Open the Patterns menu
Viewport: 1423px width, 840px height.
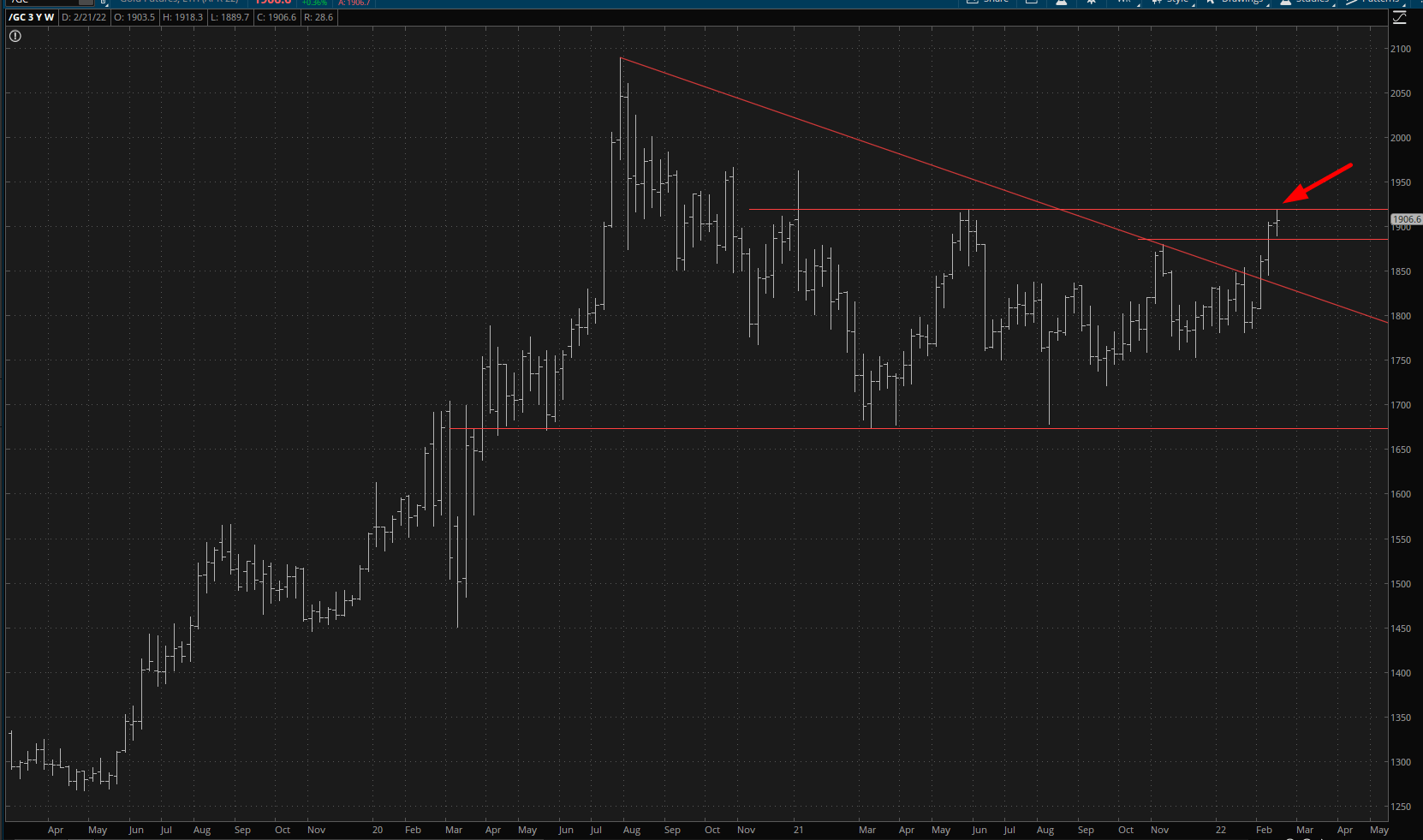[x=1375, y=2]
